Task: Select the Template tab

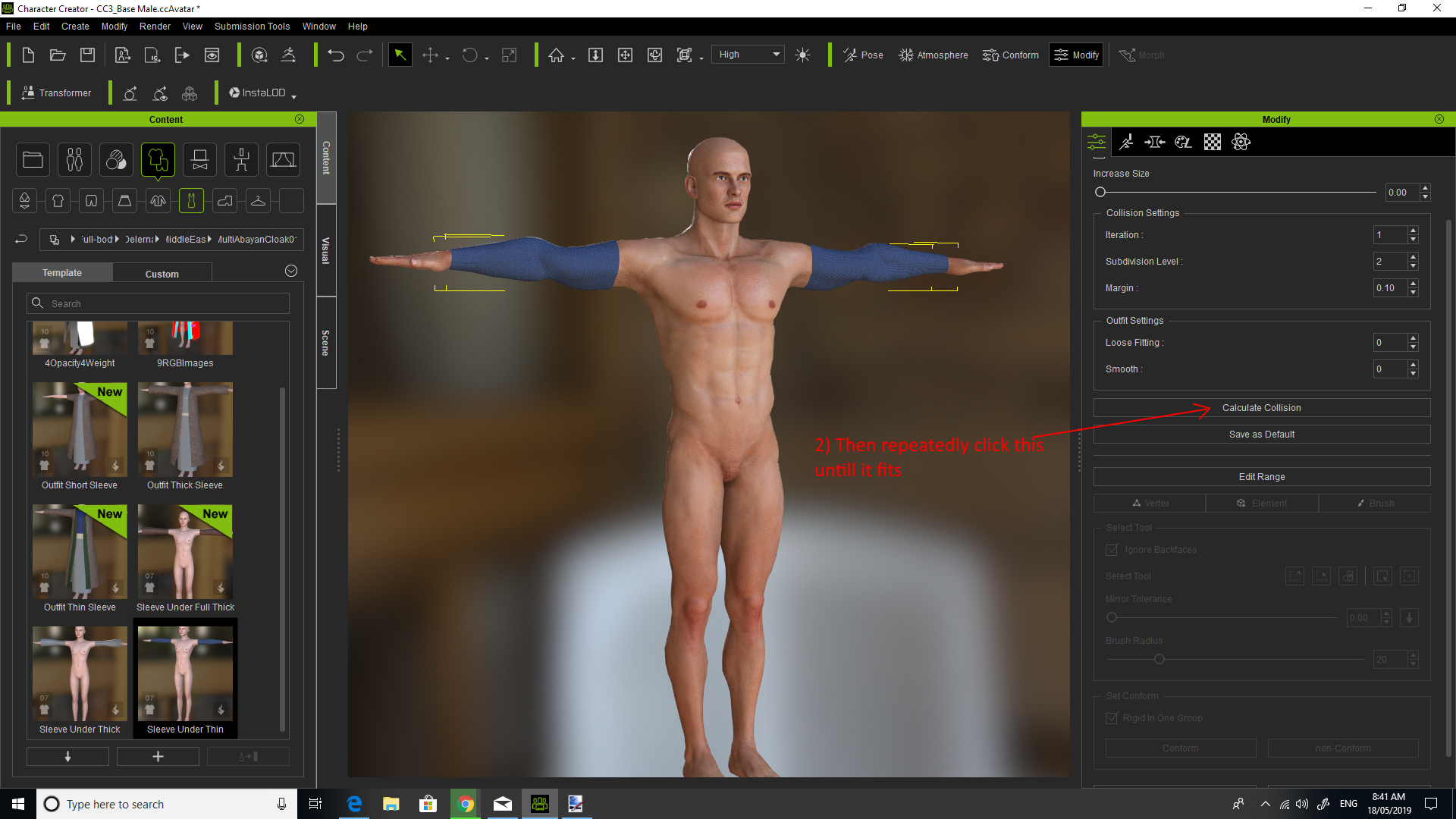Action: point(62,273)
